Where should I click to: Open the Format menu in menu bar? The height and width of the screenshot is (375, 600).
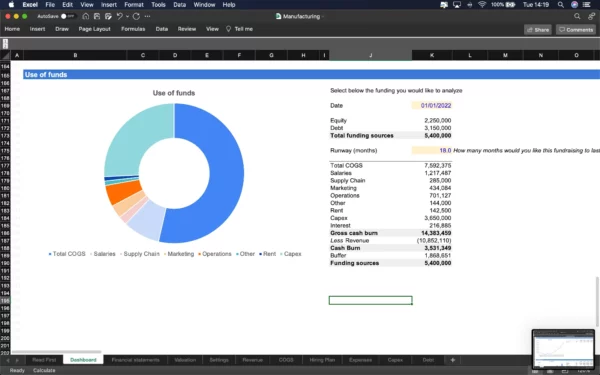pos(134,5)
